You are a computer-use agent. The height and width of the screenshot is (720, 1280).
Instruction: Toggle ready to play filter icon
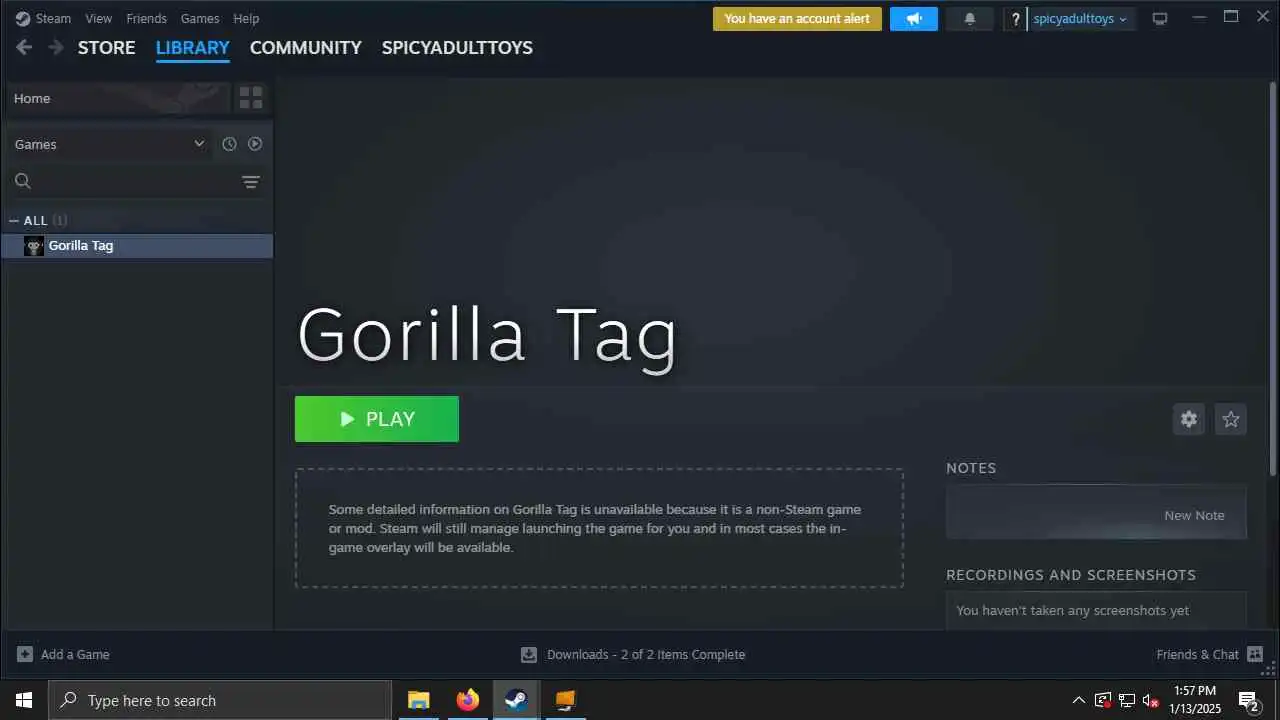(x=255, y=144)
